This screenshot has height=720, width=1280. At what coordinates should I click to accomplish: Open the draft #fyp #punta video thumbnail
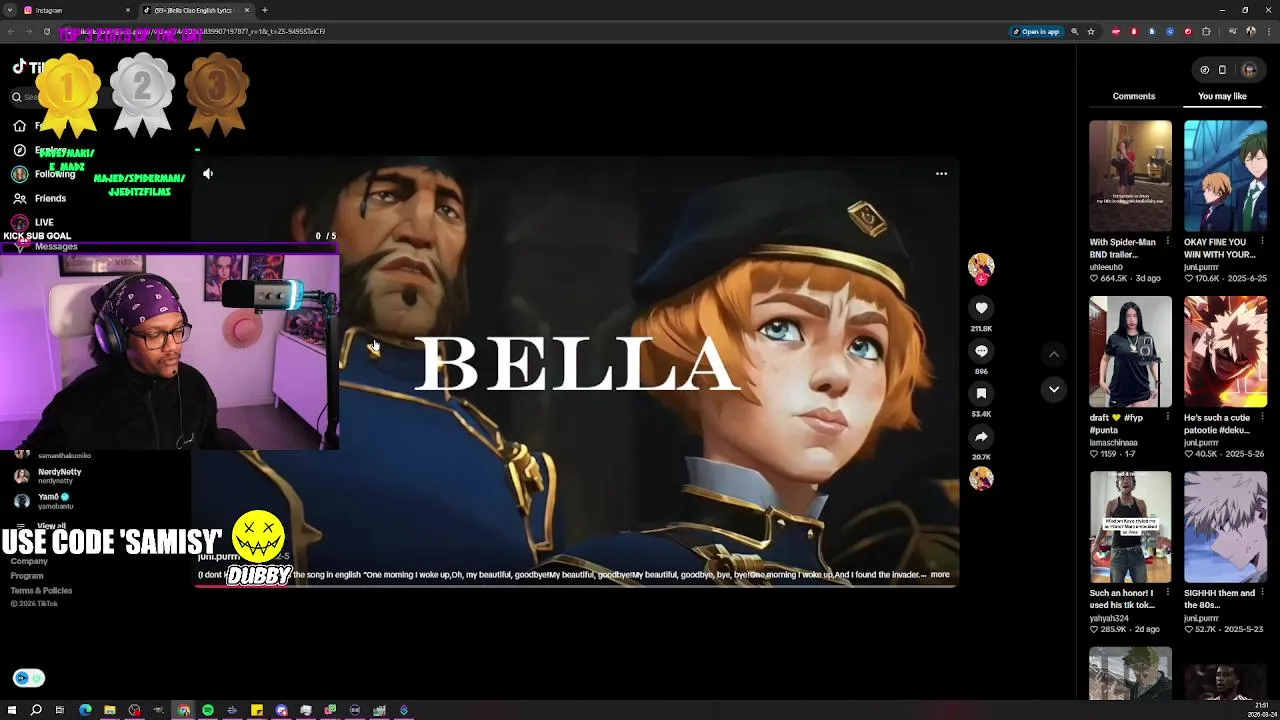[1130, 352]
